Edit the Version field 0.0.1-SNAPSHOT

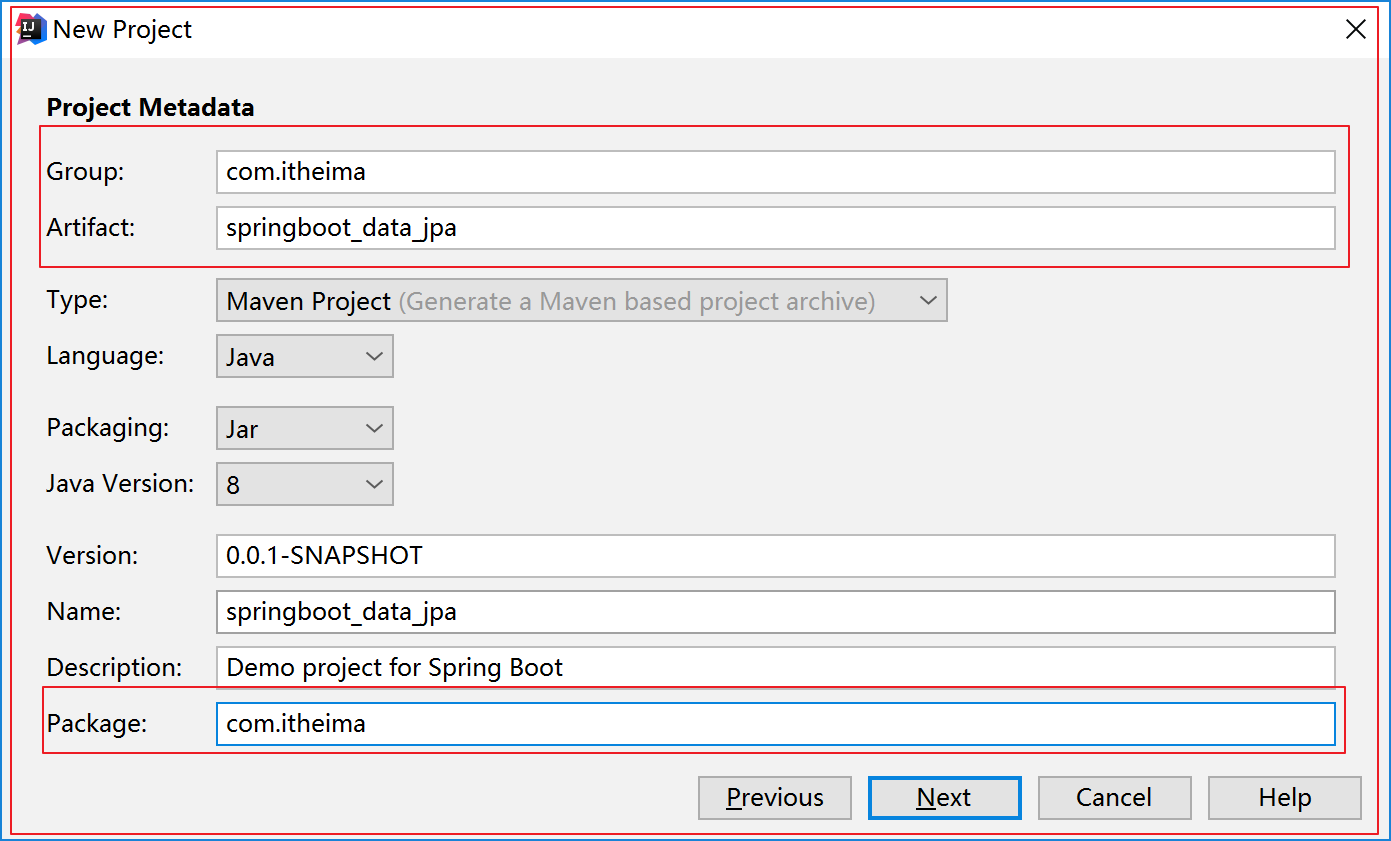point(776,556)
